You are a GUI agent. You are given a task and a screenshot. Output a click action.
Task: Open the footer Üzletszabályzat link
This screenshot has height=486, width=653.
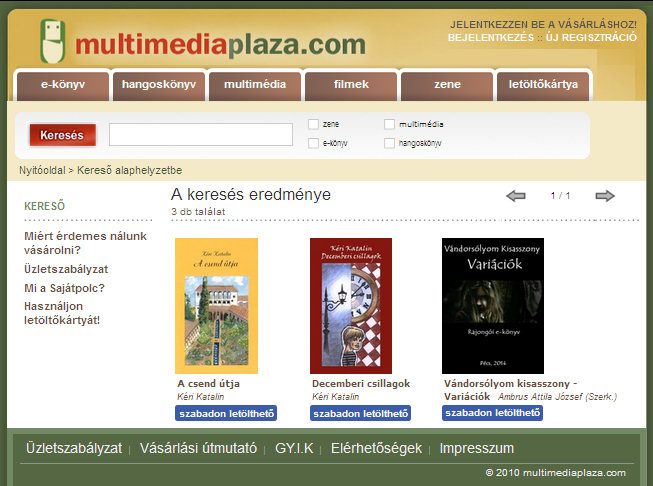[x=74, y=448]
